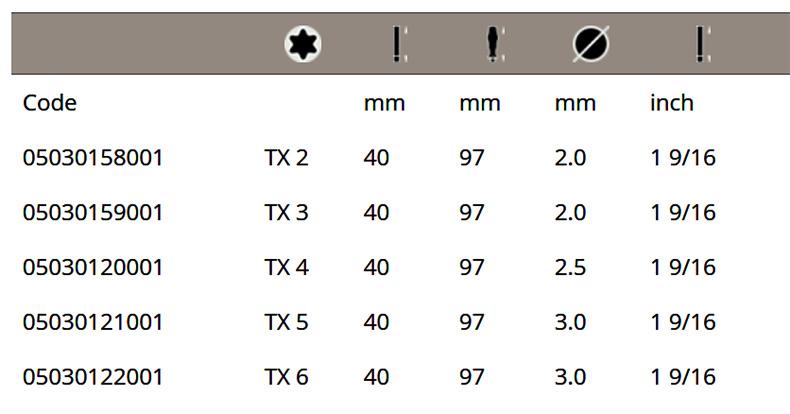
Task: Select product code 05030120001
Action: tap(93, 268)
